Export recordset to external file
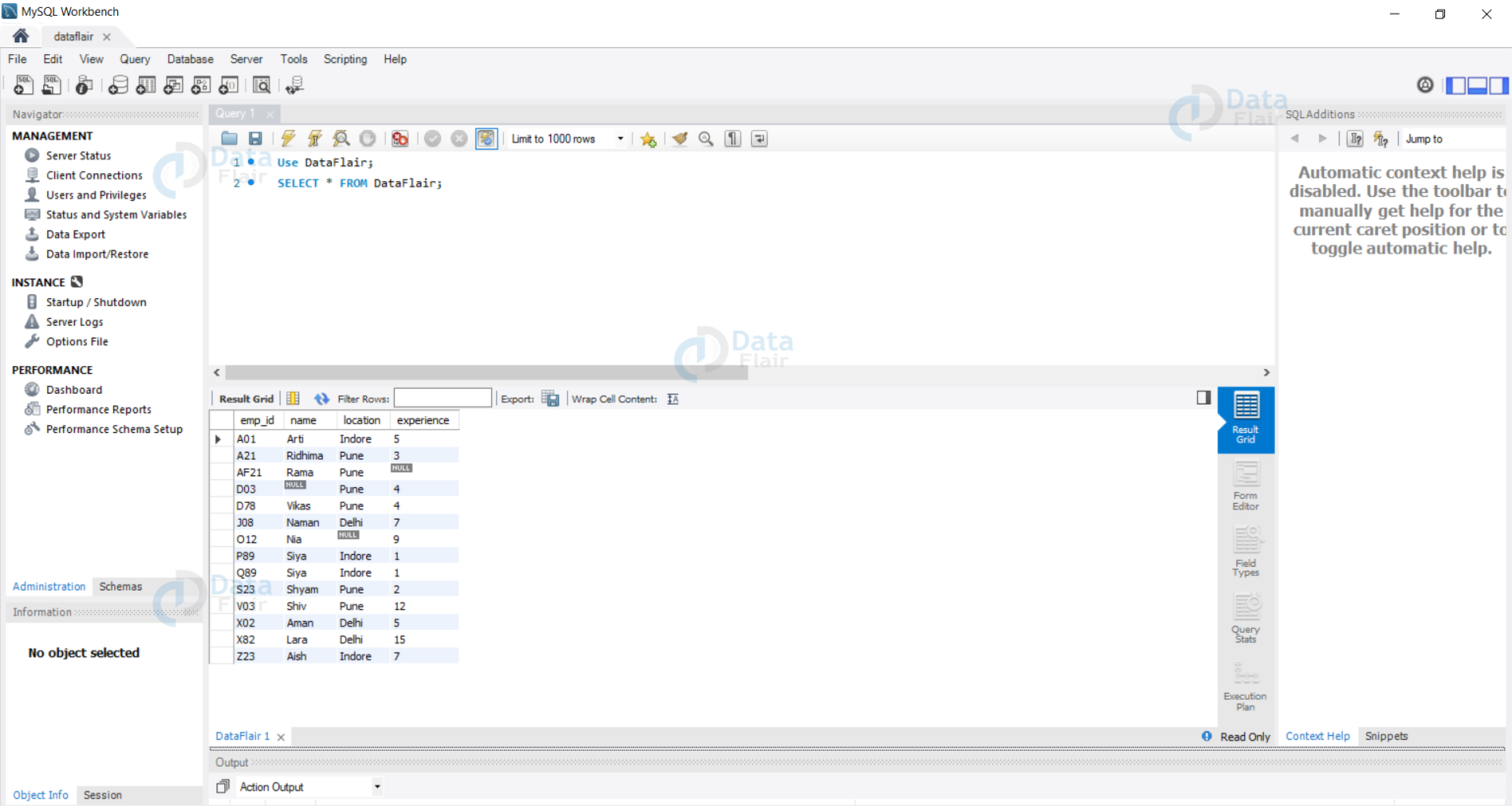1512x806 pixels. pos(550,399)
